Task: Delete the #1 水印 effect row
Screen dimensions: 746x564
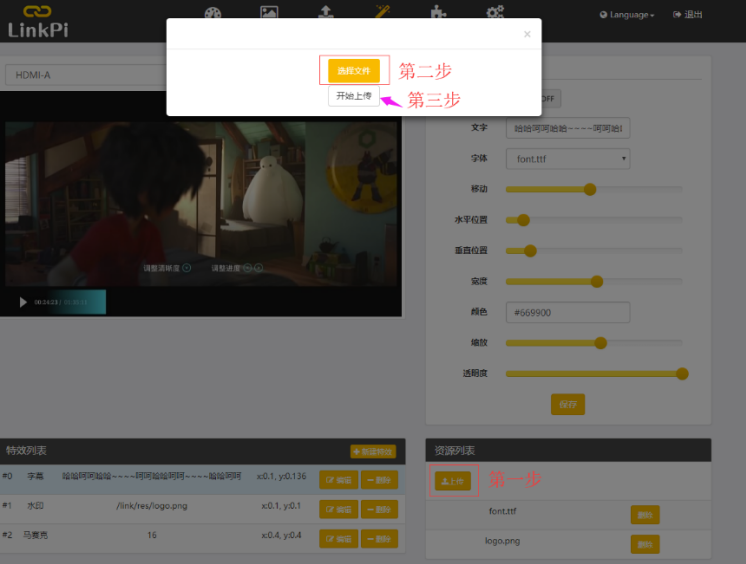Action: (x=379, y=509)
